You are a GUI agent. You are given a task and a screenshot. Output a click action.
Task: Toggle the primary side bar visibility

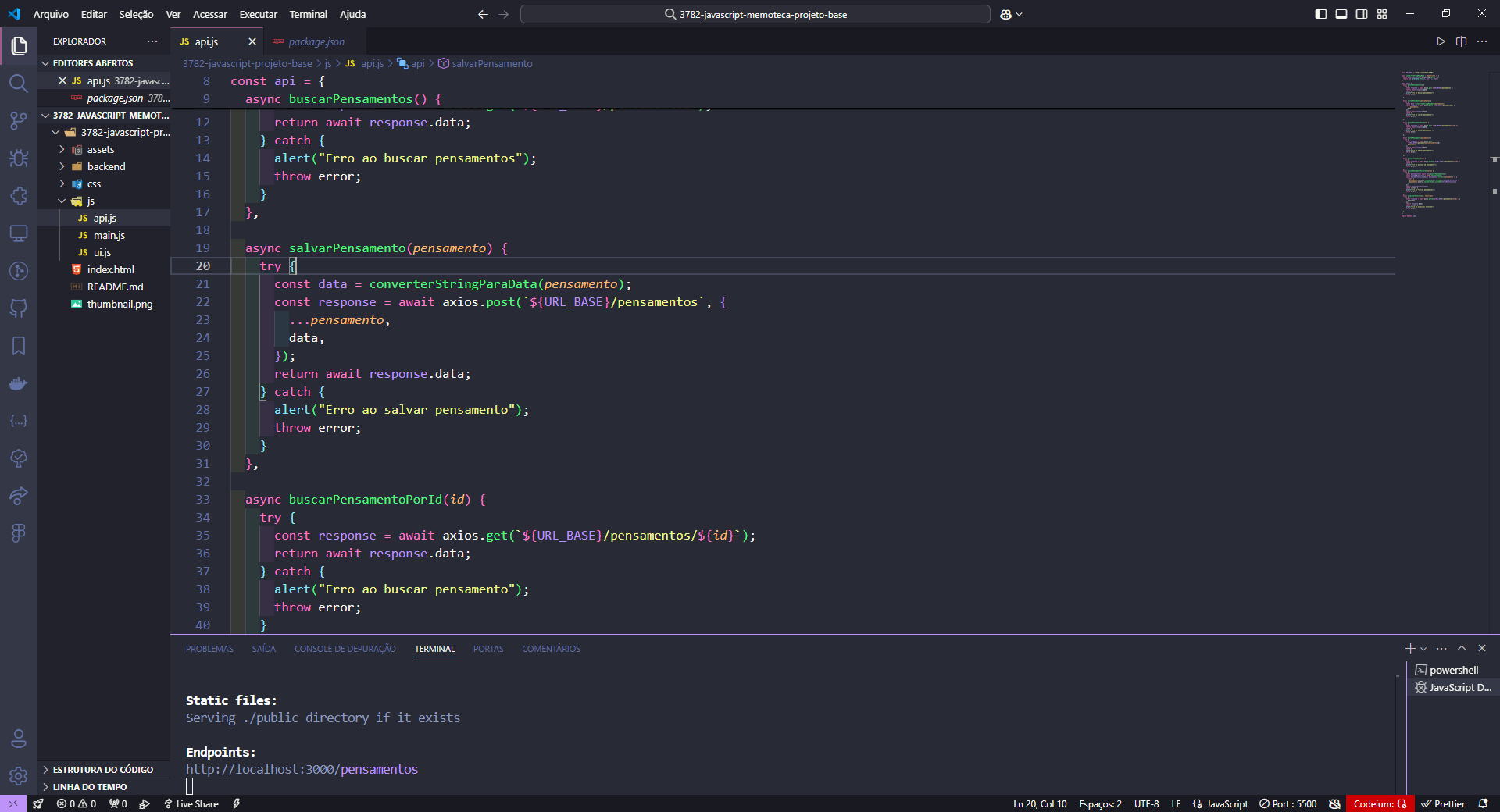(x=1321, y=14)
